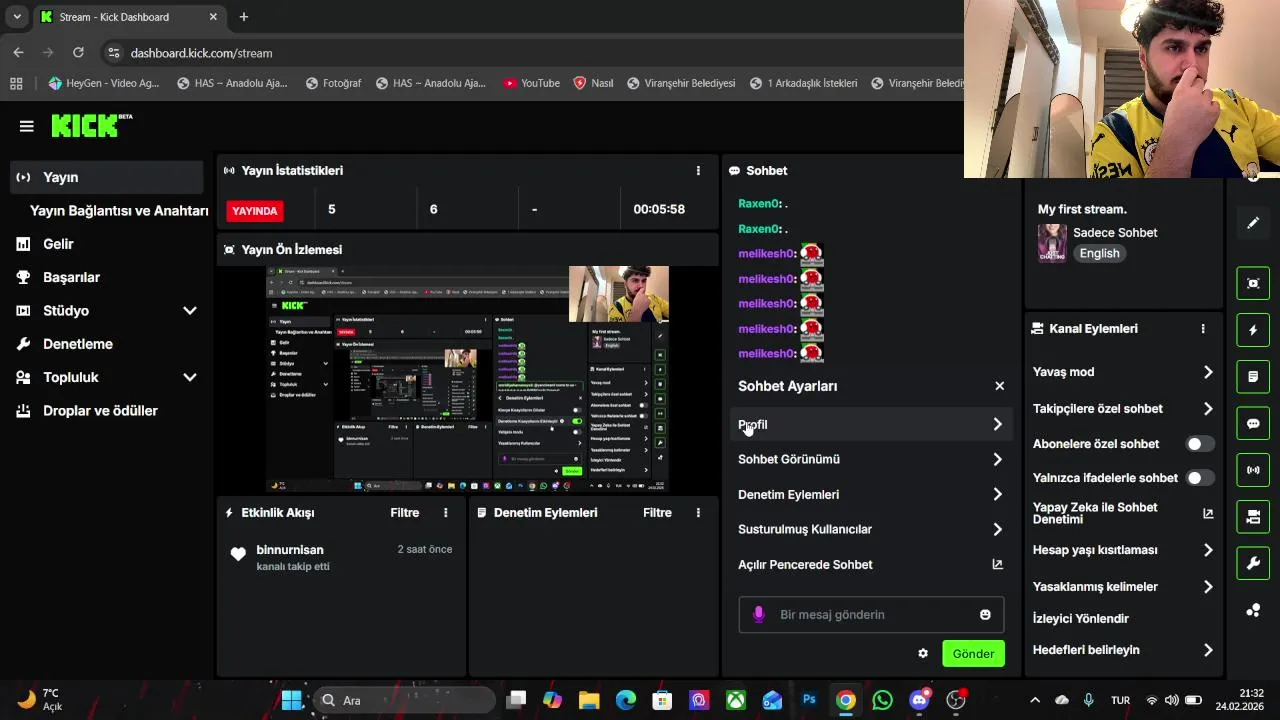Open Discord from the taskbar
The height and width of the screenshot is (720, 1280).
[919, 700]
